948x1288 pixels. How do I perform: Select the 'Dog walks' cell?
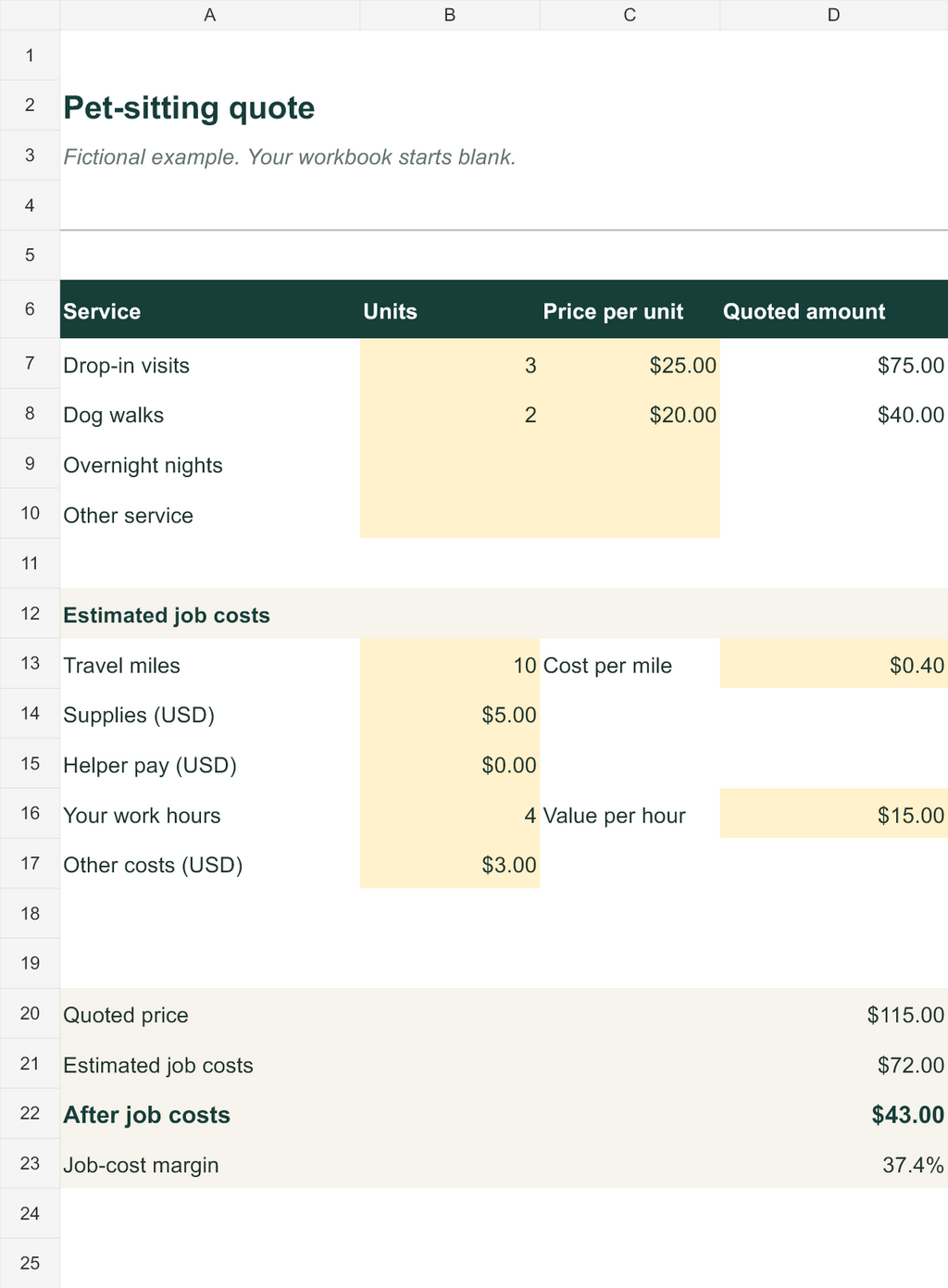210,413
